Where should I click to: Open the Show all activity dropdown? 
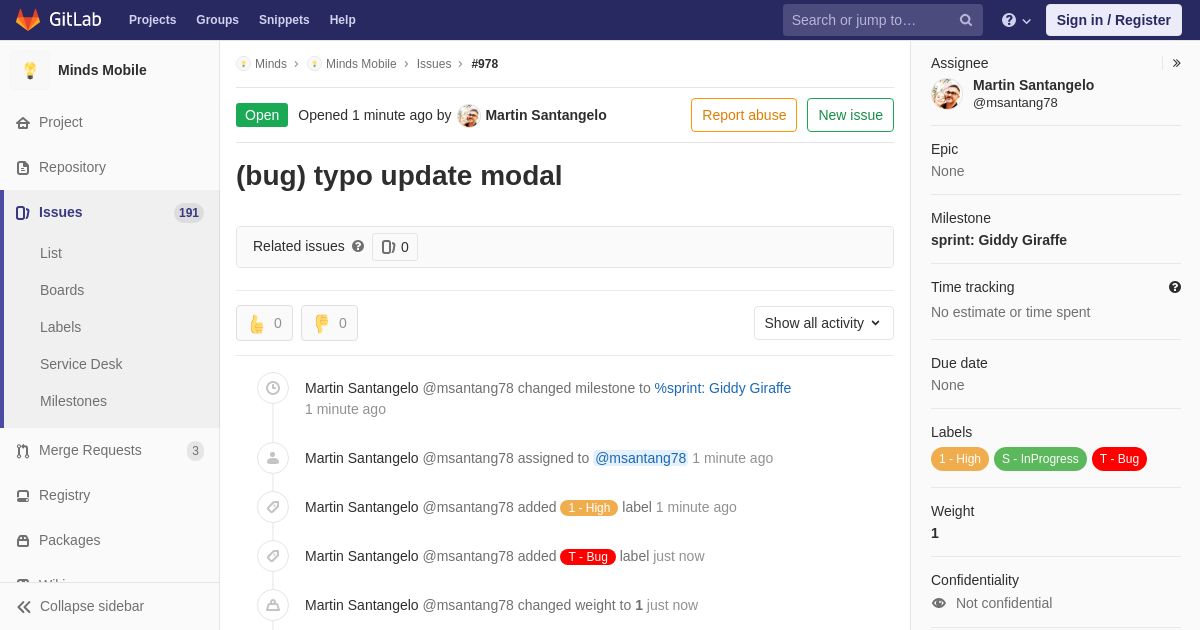[x=824, y=323]
